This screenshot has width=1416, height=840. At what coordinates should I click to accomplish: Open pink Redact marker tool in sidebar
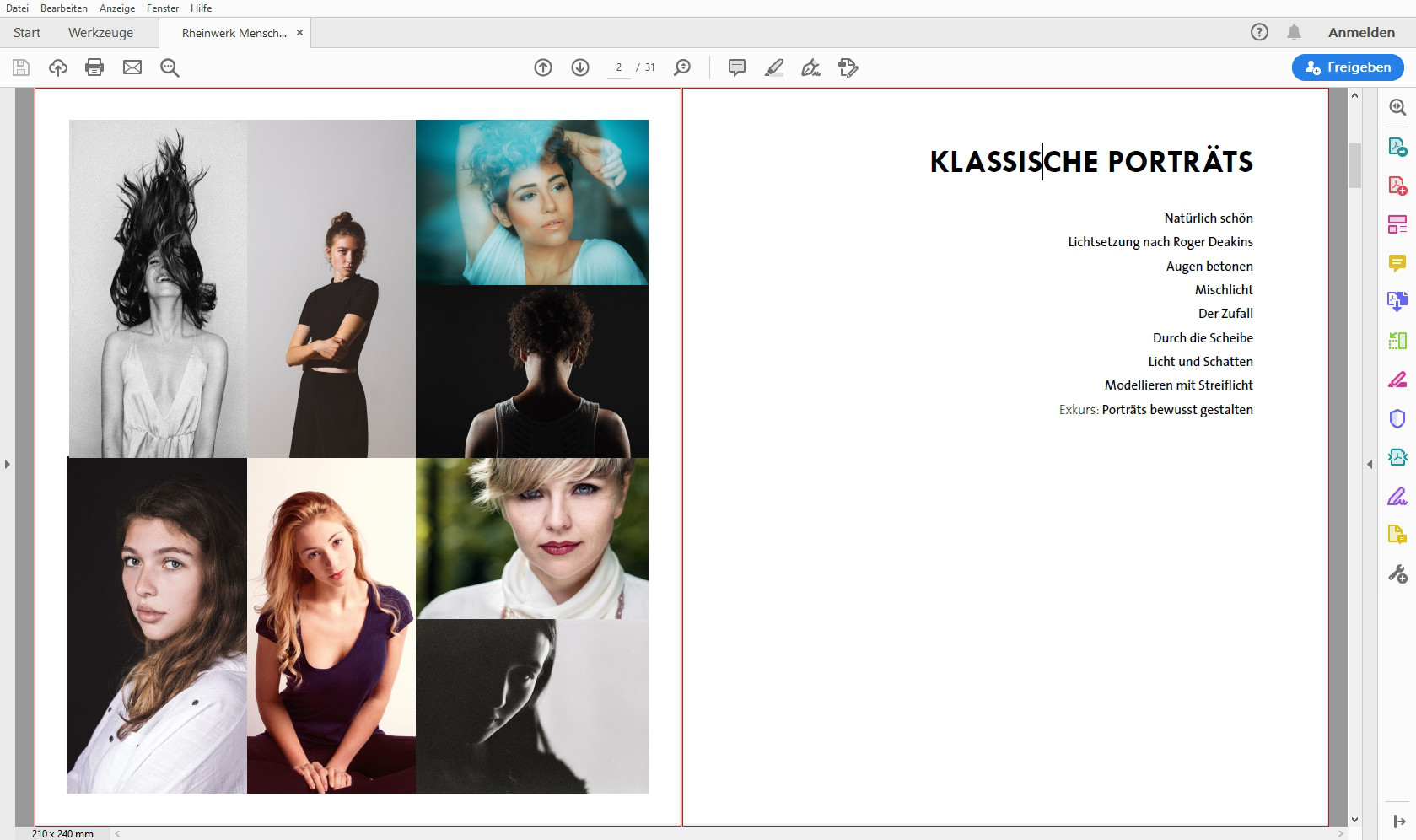(x=1397, y=380)
